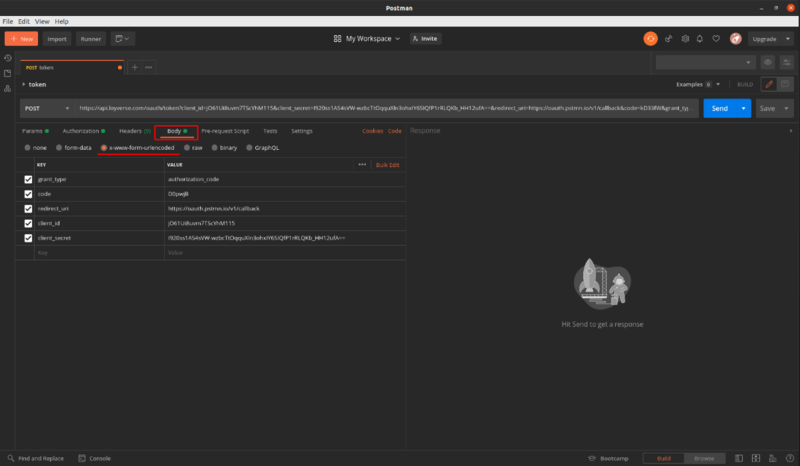Open the History sidebar icon
The height and width of the screenshot is (466, 800).
point(8,58)
